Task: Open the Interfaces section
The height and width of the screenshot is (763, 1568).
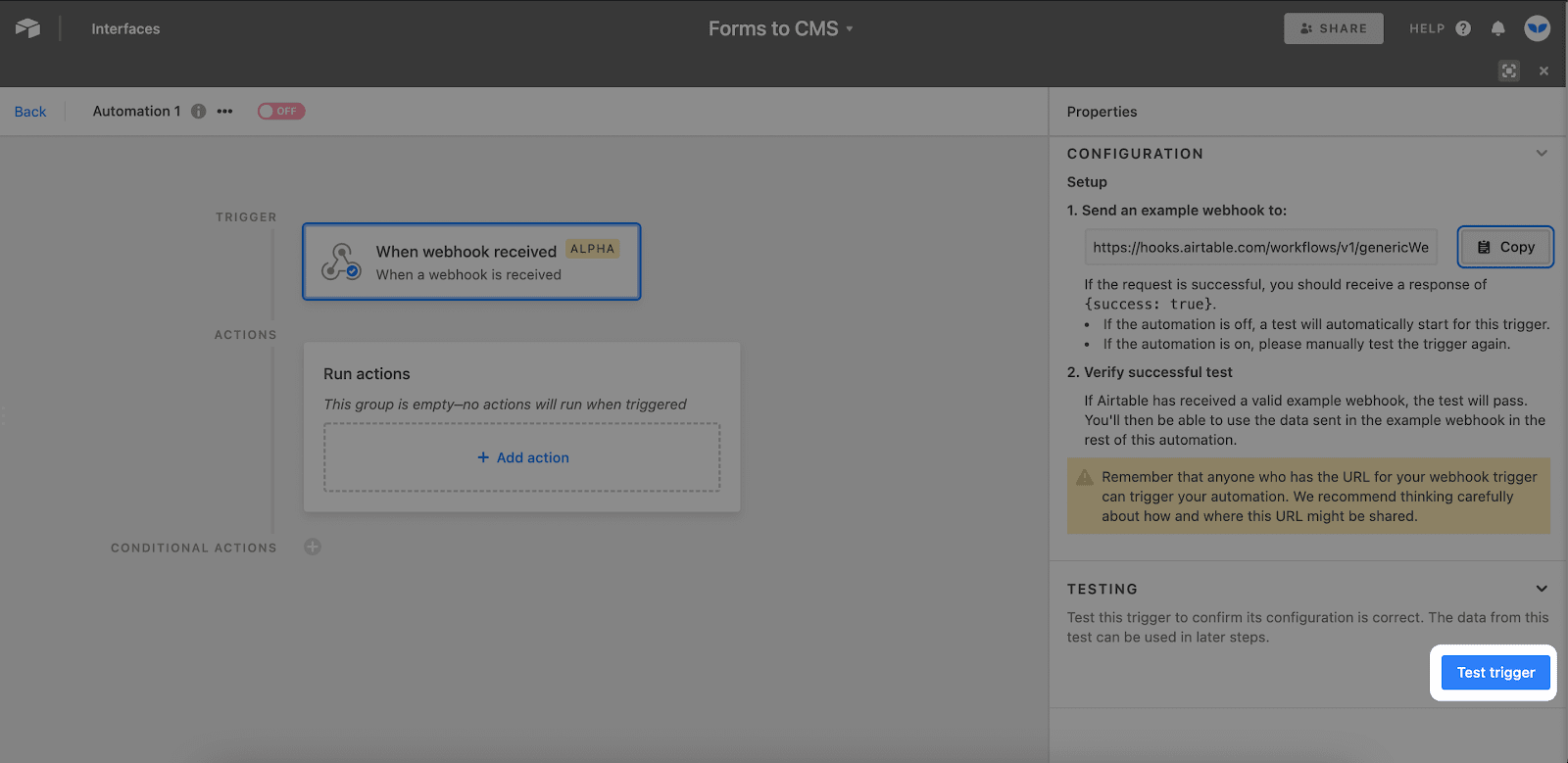Action: pyautogui.click(x=125, y=29)
